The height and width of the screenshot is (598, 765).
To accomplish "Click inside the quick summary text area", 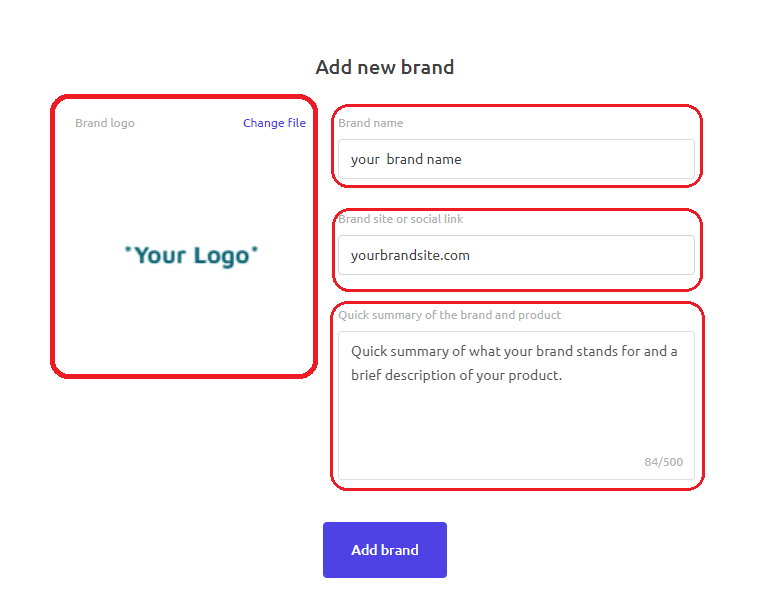I will [516, 405].
